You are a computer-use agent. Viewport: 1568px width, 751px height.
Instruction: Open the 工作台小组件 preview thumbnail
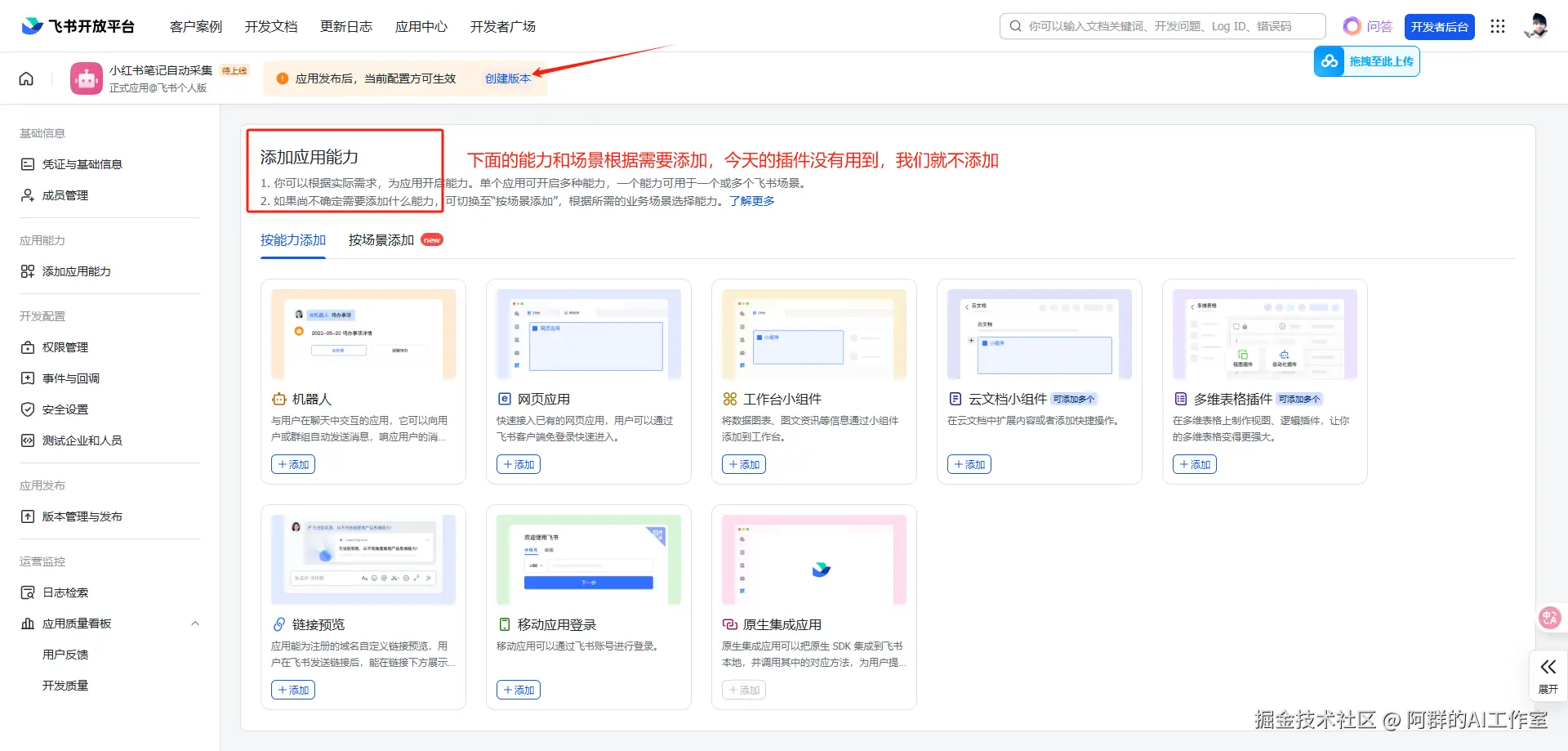814,334
